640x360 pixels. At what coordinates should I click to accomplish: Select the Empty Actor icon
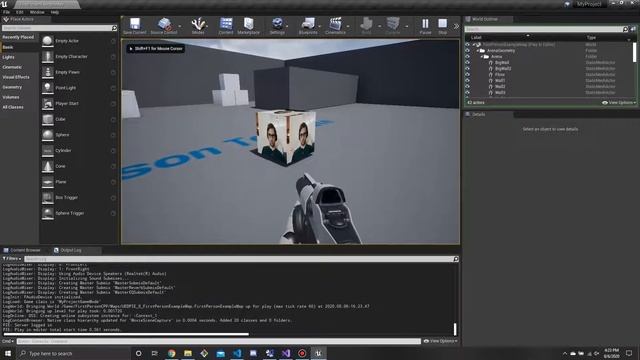click(48, 41)
